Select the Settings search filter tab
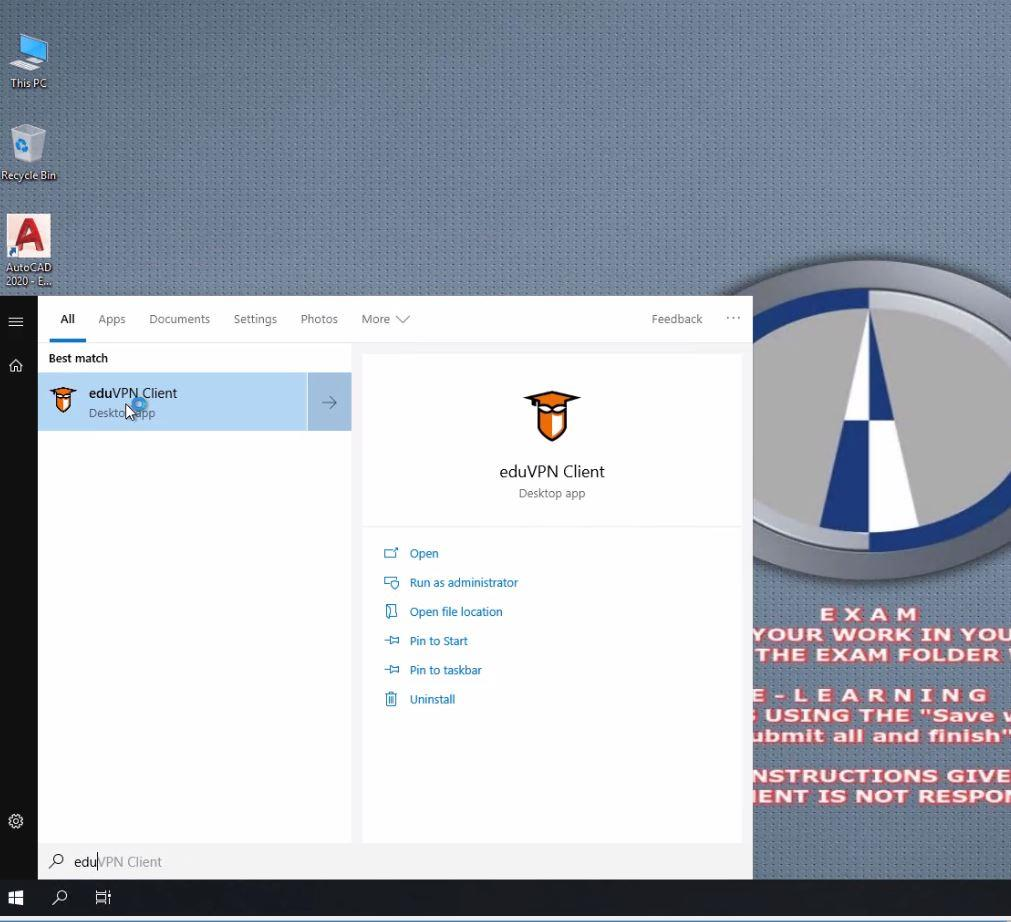 click(255, 319)
